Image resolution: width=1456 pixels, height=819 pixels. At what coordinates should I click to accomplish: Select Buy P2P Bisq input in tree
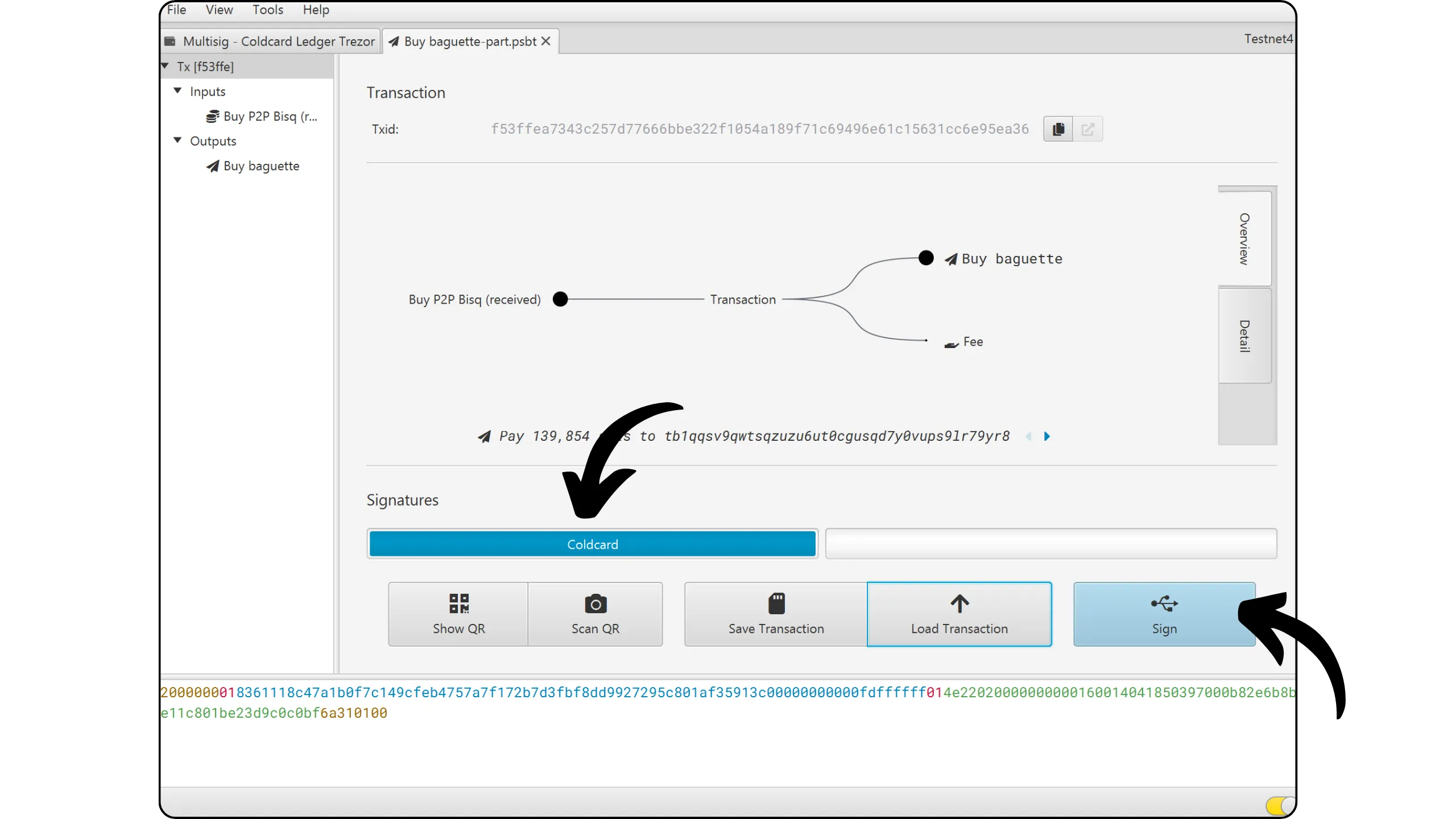pyautogui.click(x=270, y=117)
